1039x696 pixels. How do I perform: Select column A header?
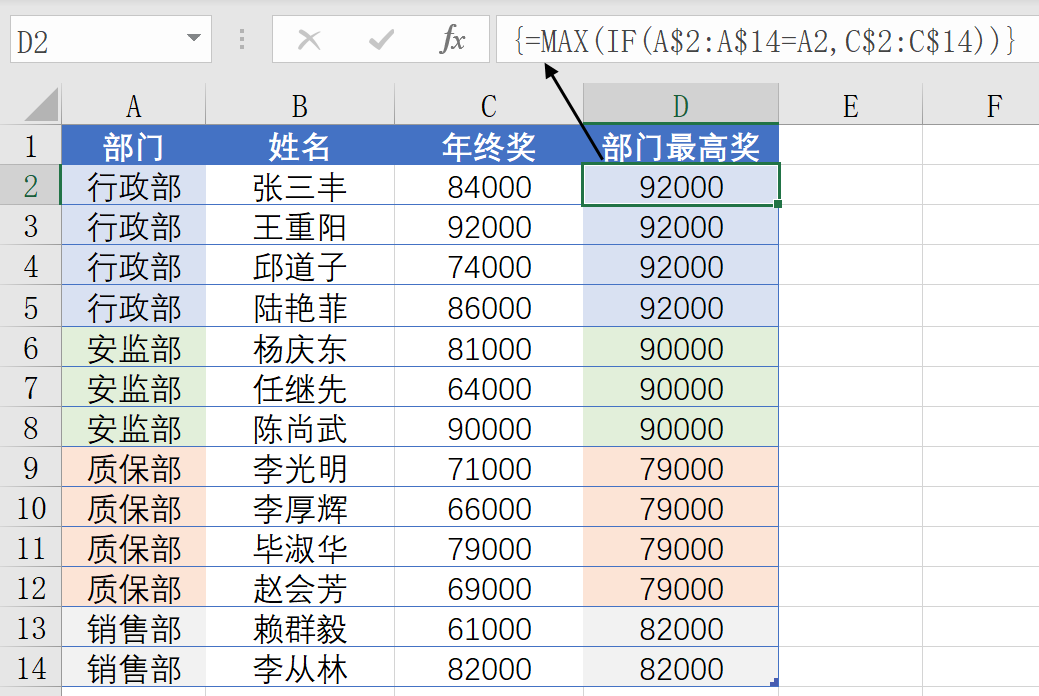(133, 105)
